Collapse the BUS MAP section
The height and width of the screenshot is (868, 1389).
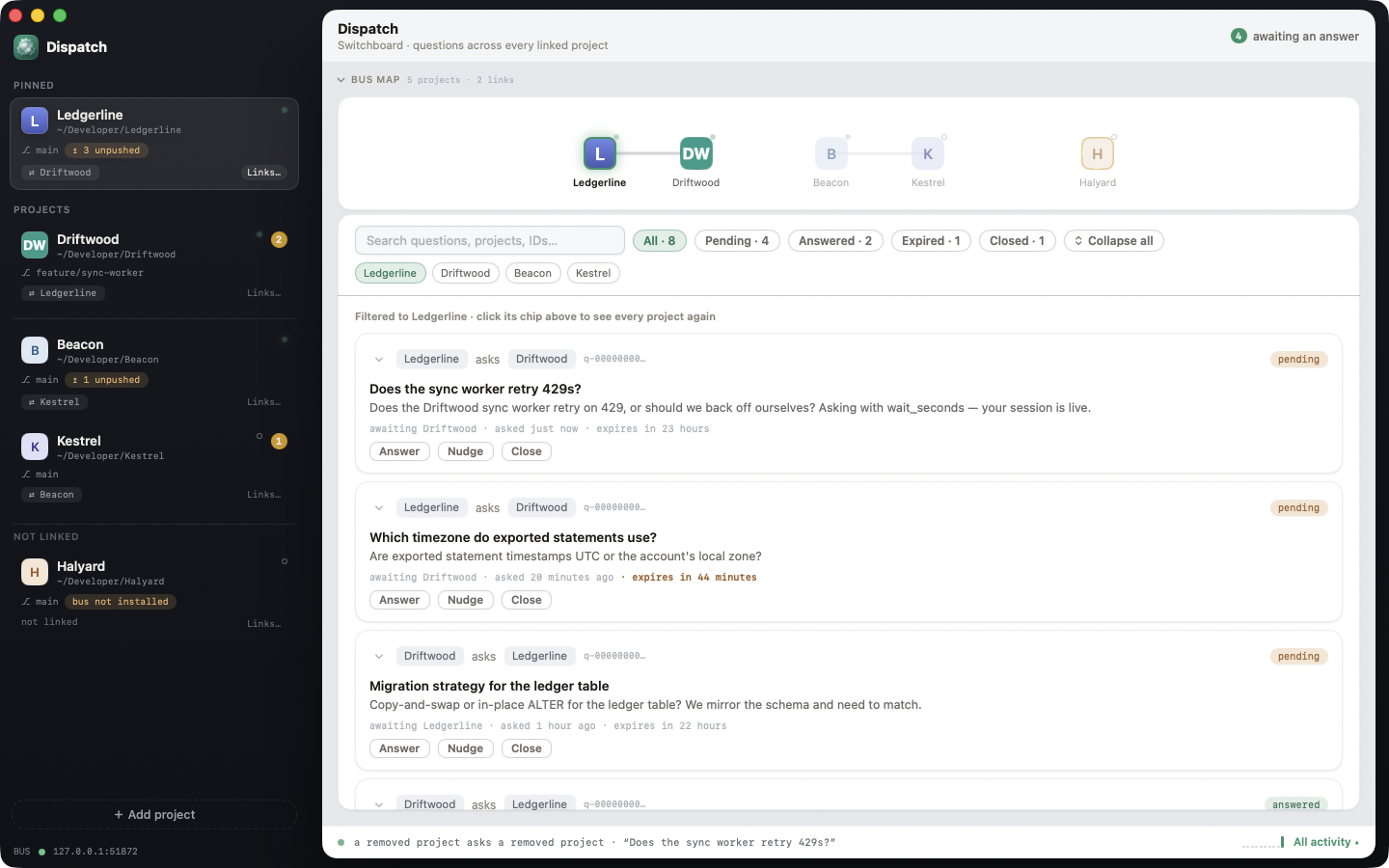pos(341,80)
